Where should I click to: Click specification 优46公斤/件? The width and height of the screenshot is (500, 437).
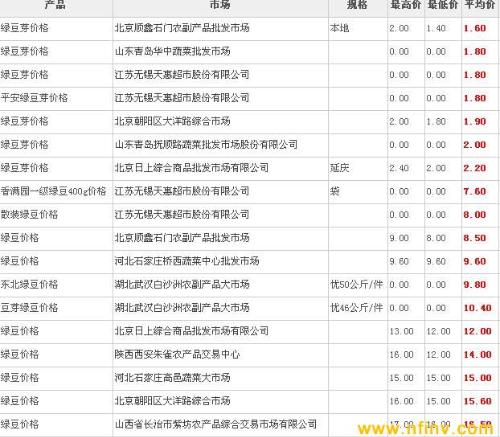[x=356, y=308]
